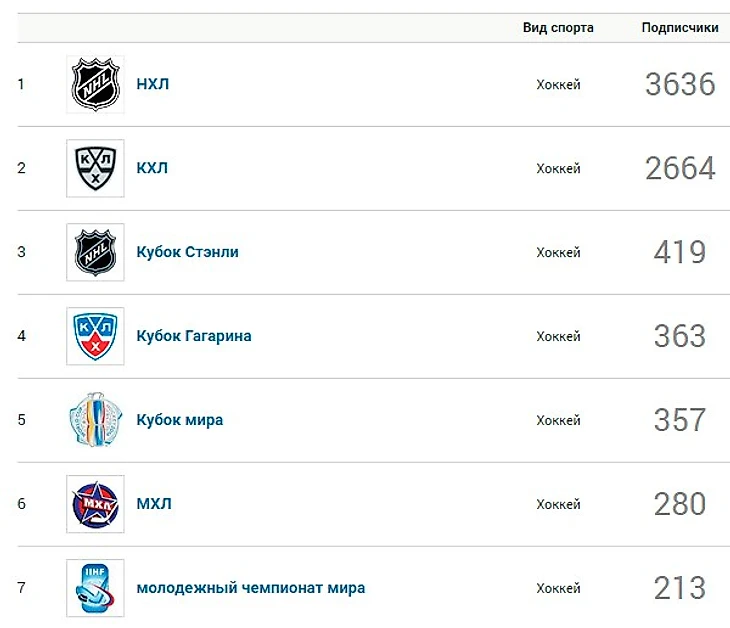The width and height of the screenshot is (730, 628).
Task: Click subscriber count 3636 for НХЛ
Action: pyautogui.click(x=680, y=84)
